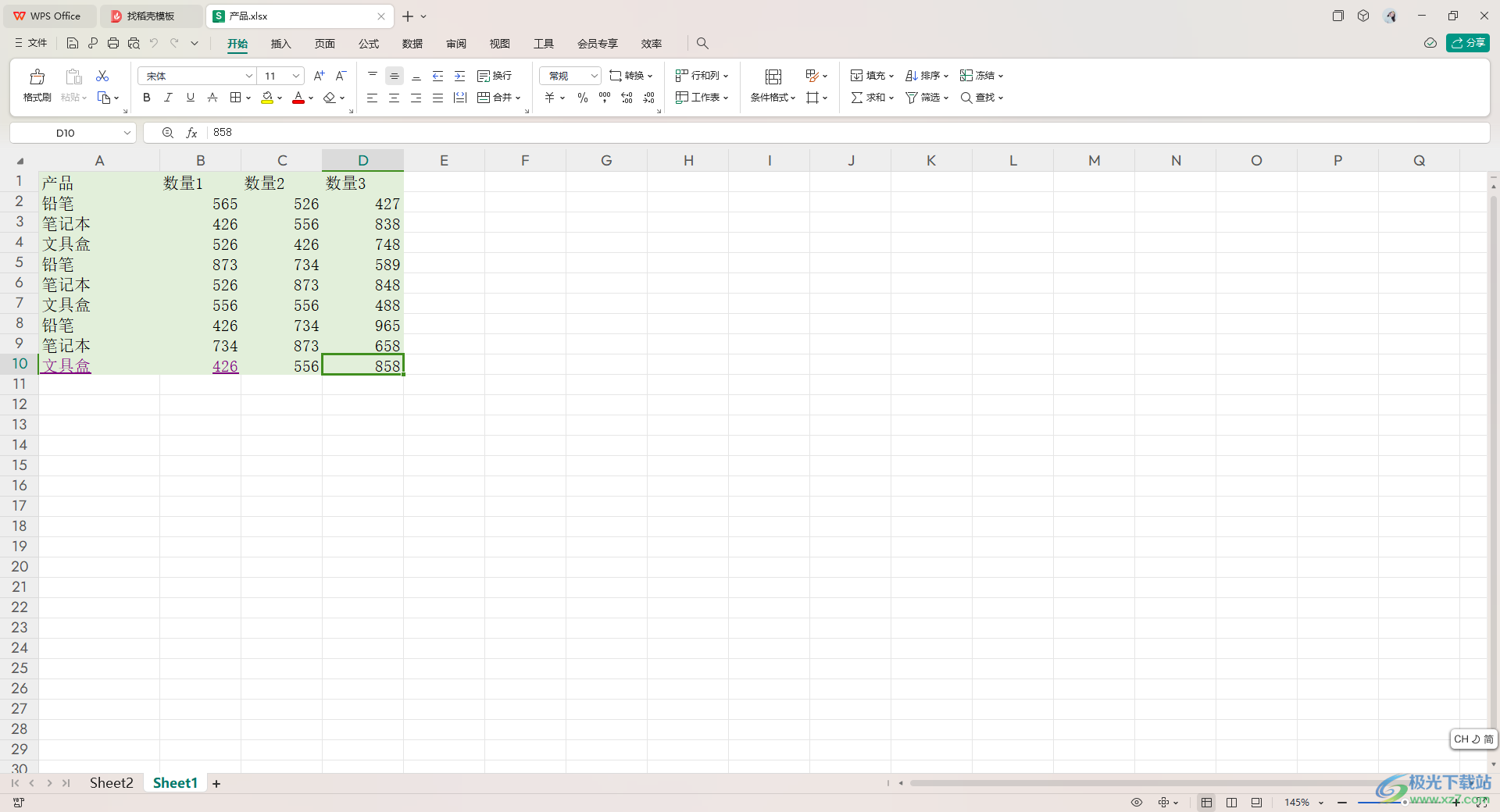Open the Sort (排序) menu
1500x812 pixels.
pyautogui.click(x=927, y=76)
